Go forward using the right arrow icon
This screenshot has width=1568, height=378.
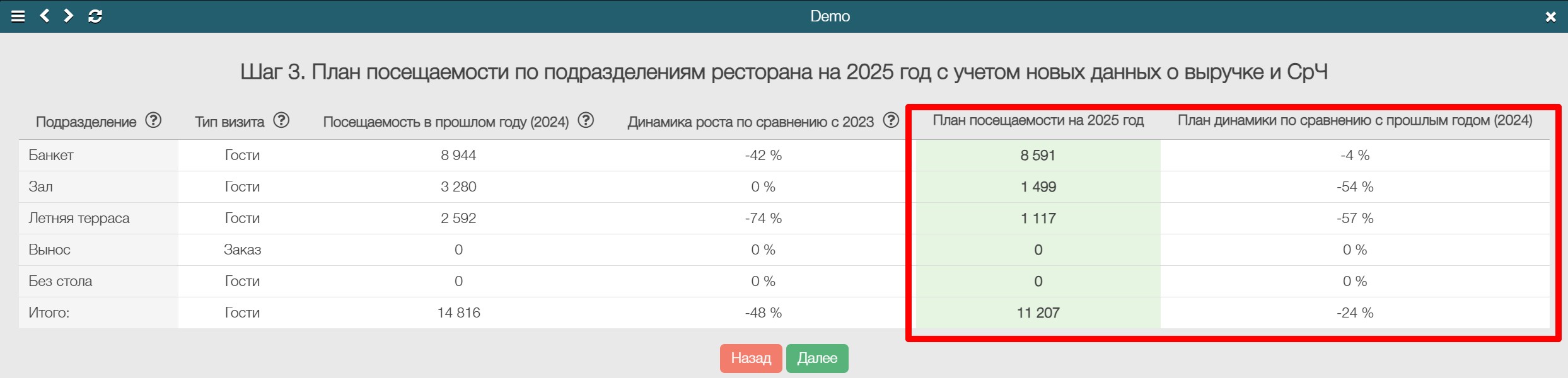pyautogui.click(x=69, y=16)
